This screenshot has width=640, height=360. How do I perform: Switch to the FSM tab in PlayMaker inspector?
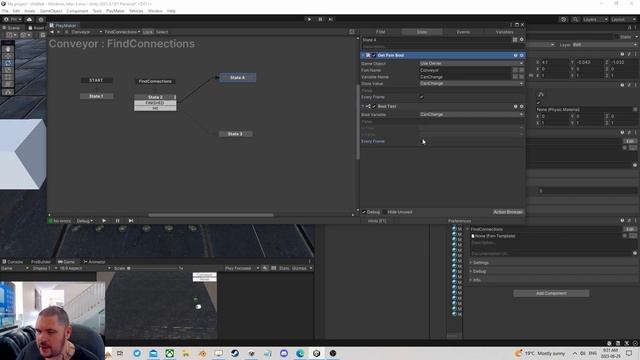coord(380,32)
